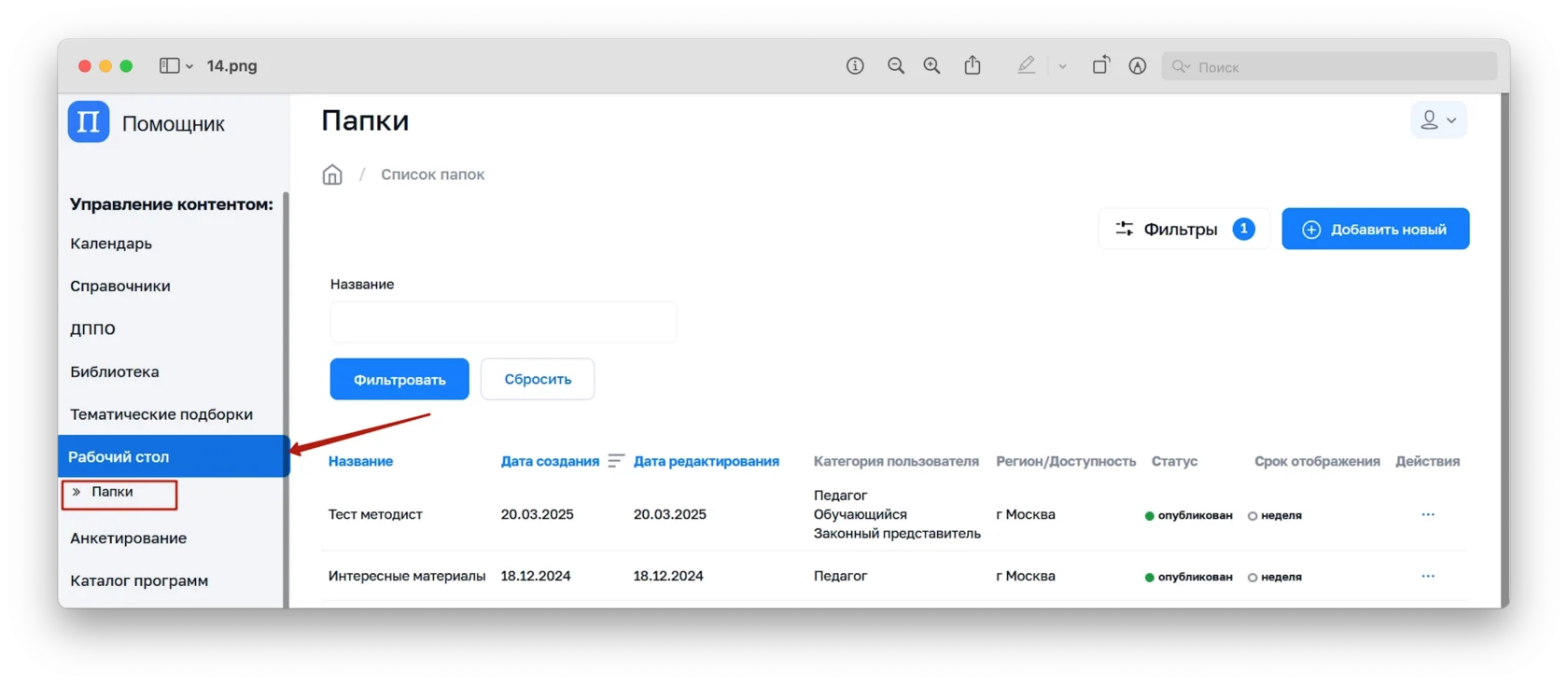The width and height of the screenshot is (1568, 685).
Task: Toggle the Фильтры panel button
Action: pos(1183,229)
